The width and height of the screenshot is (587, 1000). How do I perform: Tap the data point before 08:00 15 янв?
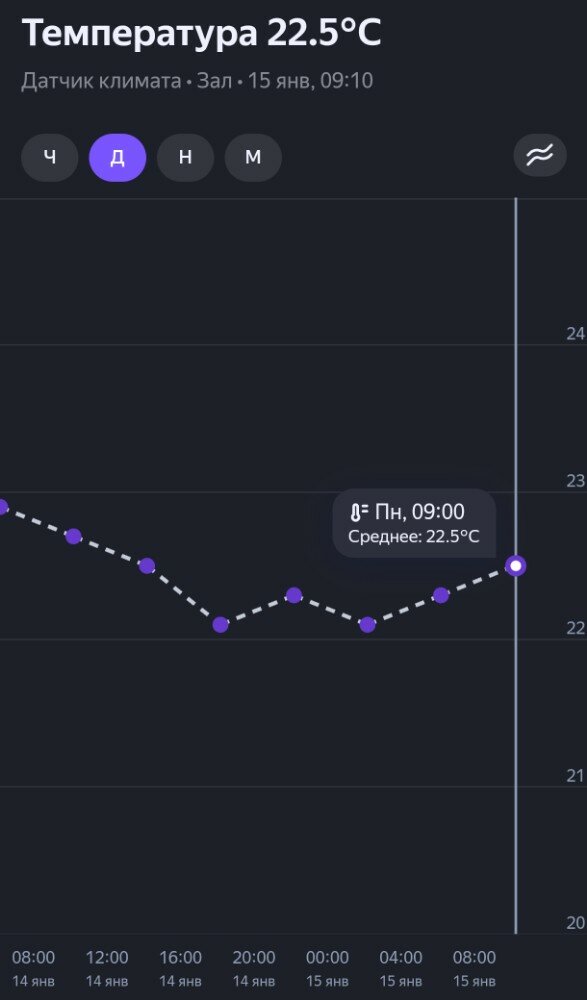441,595
